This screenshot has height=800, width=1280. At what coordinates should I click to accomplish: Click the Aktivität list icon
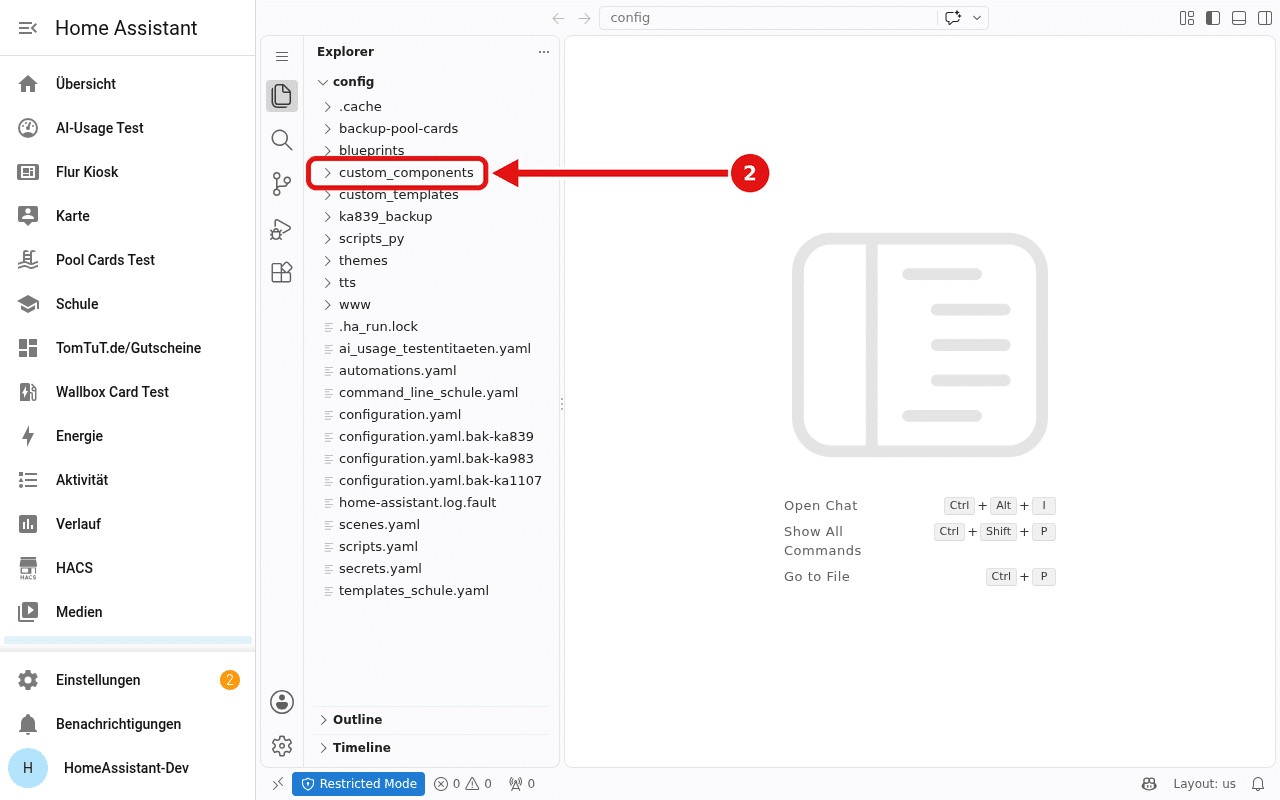(28, 480)
